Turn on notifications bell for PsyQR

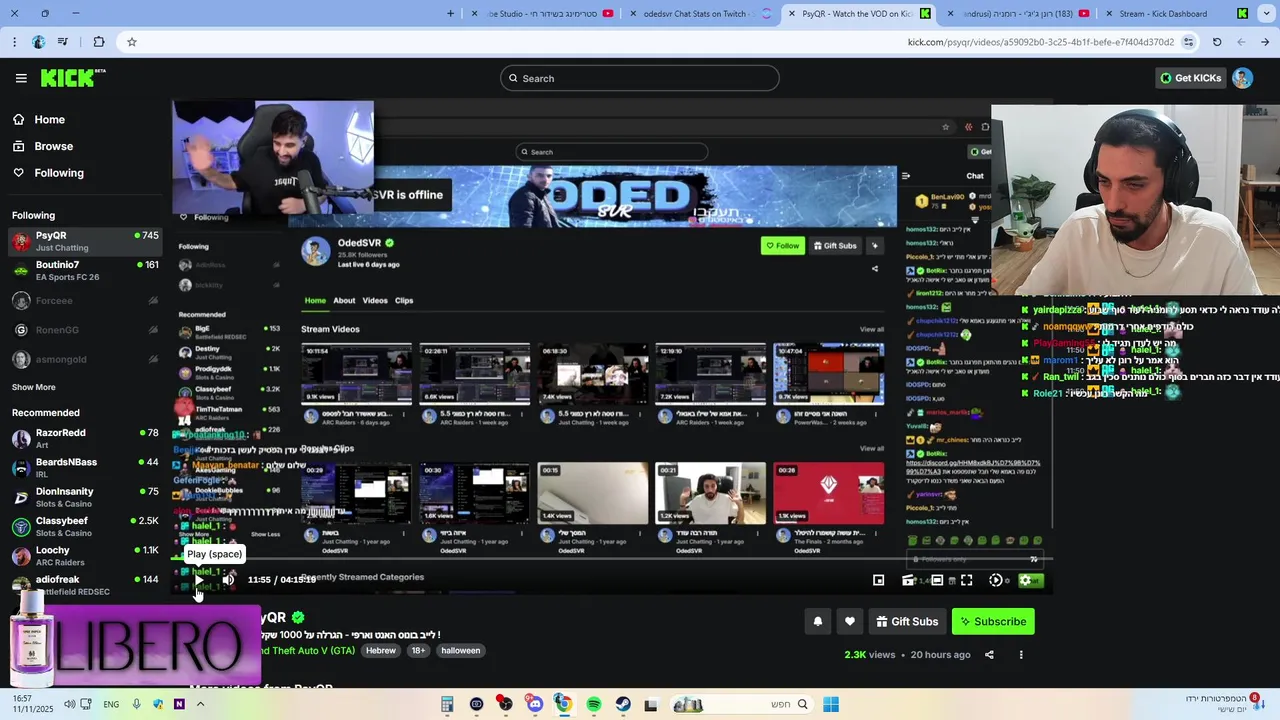click(x=818, y=621)
